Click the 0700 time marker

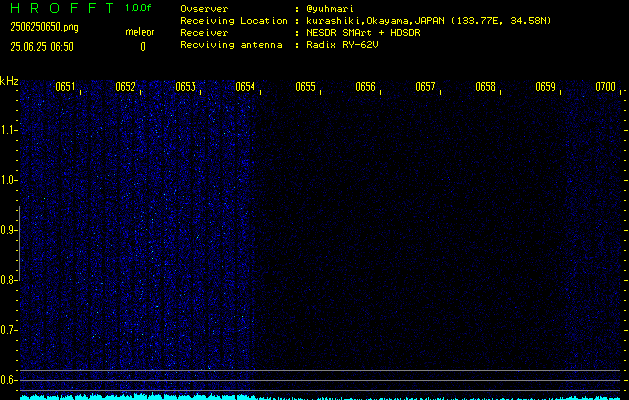[x=606, y=87]
